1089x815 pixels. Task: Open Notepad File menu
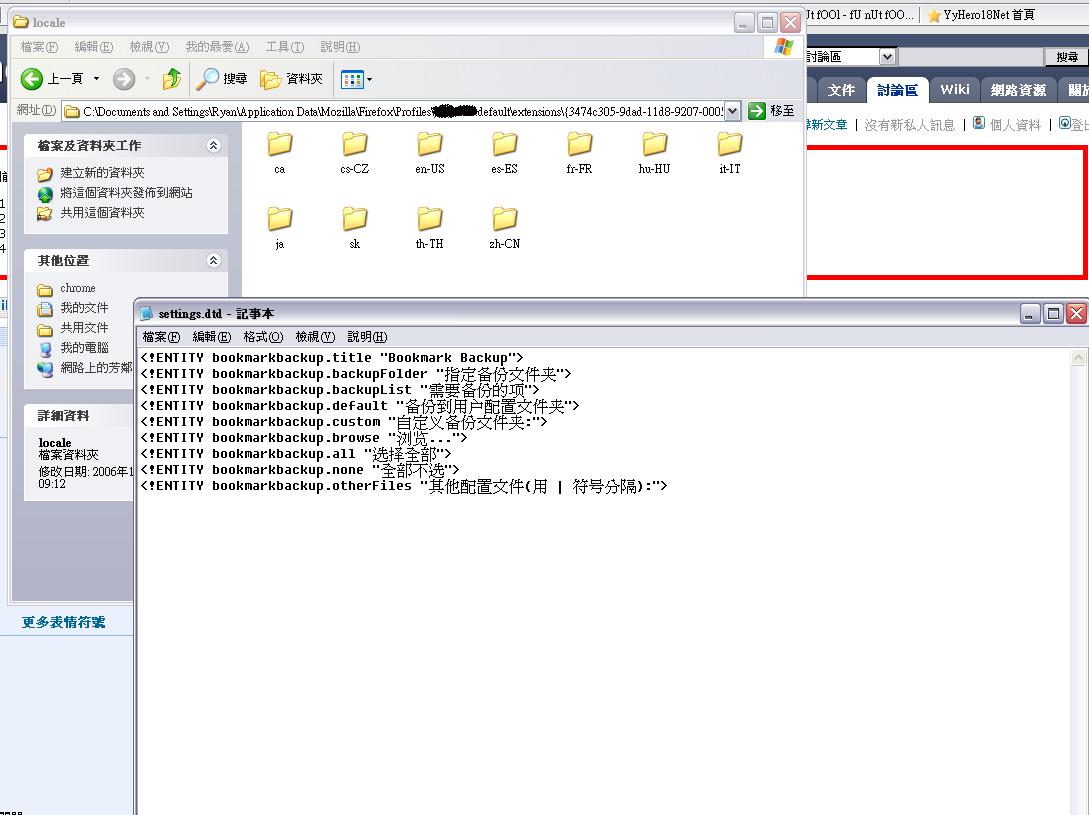click(x=161, y=337)
